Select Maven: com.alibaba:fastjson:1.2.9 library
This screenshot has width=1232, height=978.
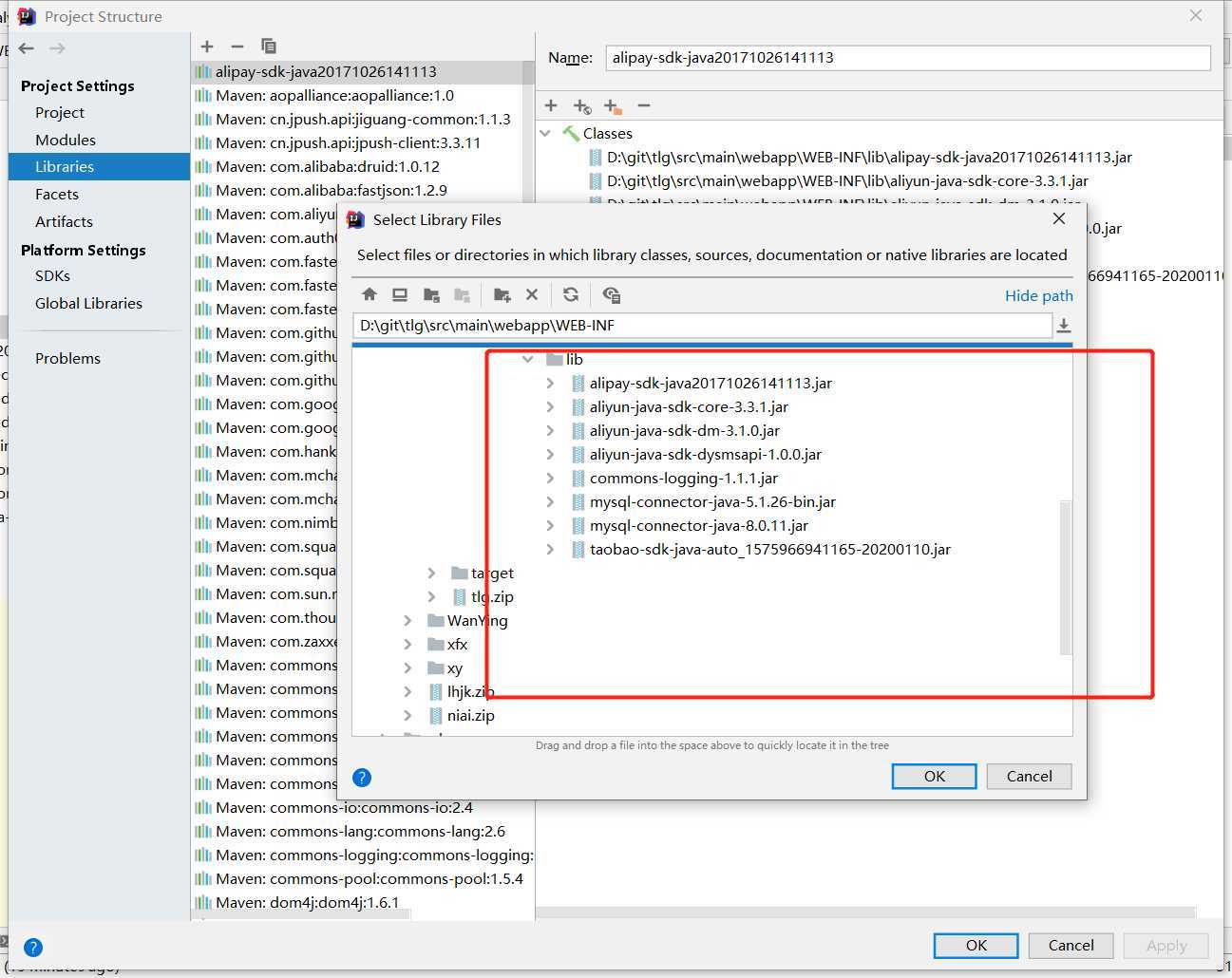point(332,190)
